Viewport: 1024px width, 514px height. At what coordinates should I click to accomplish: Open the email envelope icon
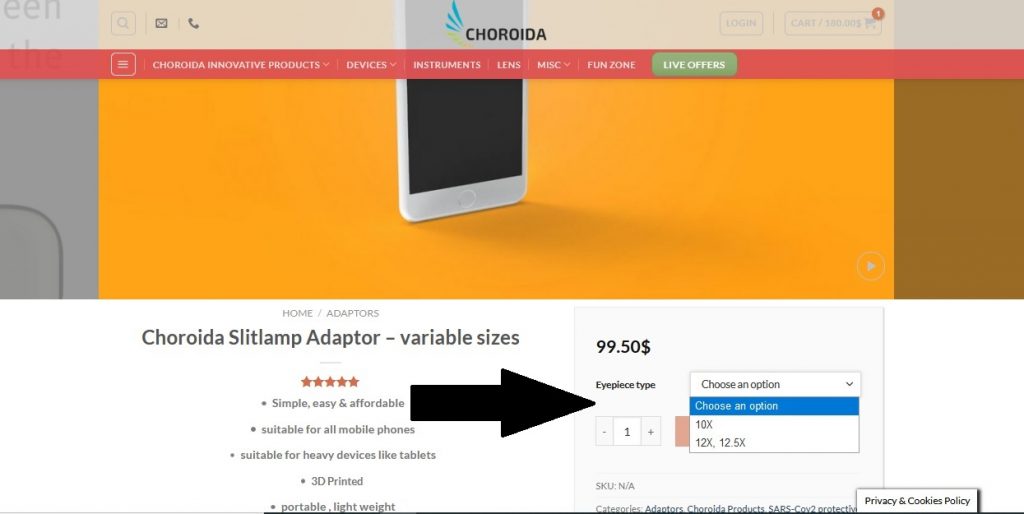[x=161, y=24]
